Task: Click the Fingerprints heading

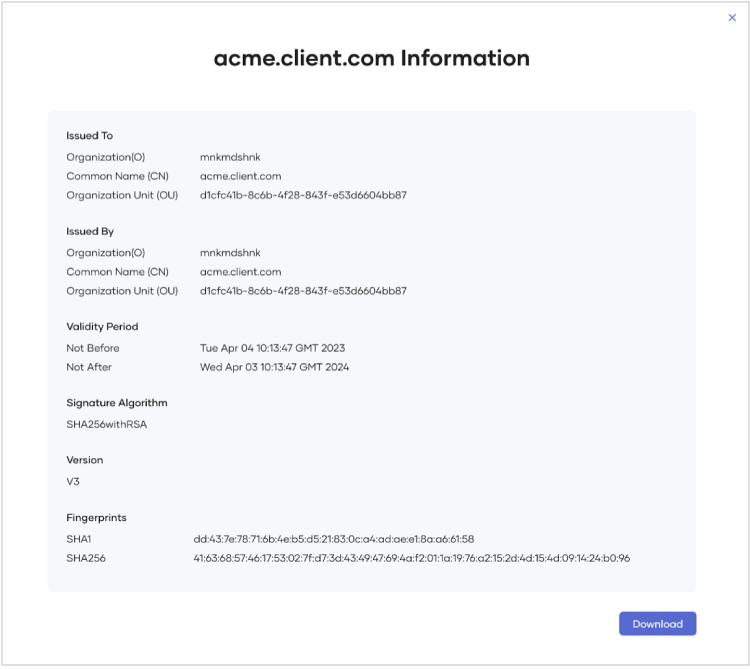Action: pos(96,518)
